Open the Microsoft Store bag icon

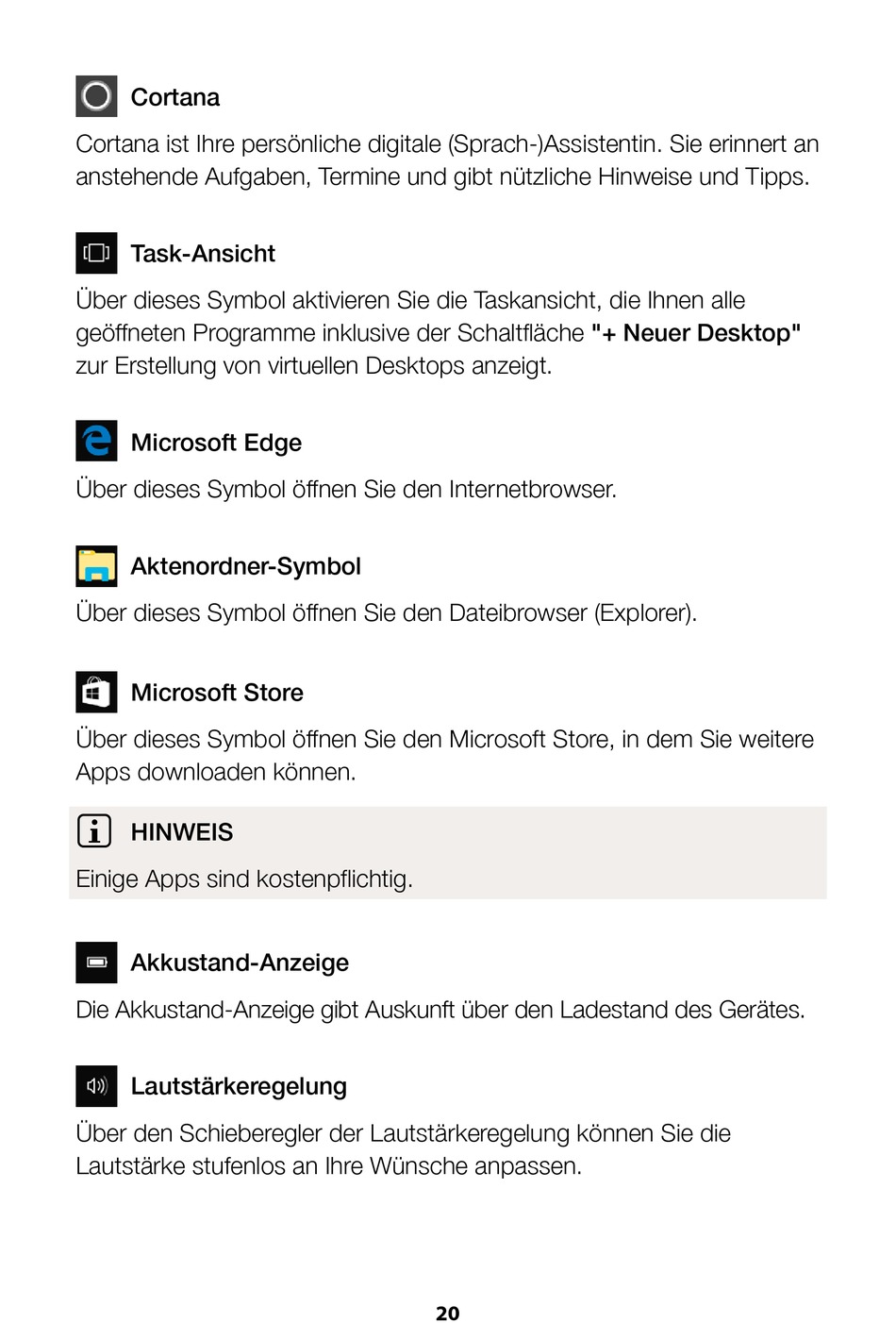pos(96,692)
